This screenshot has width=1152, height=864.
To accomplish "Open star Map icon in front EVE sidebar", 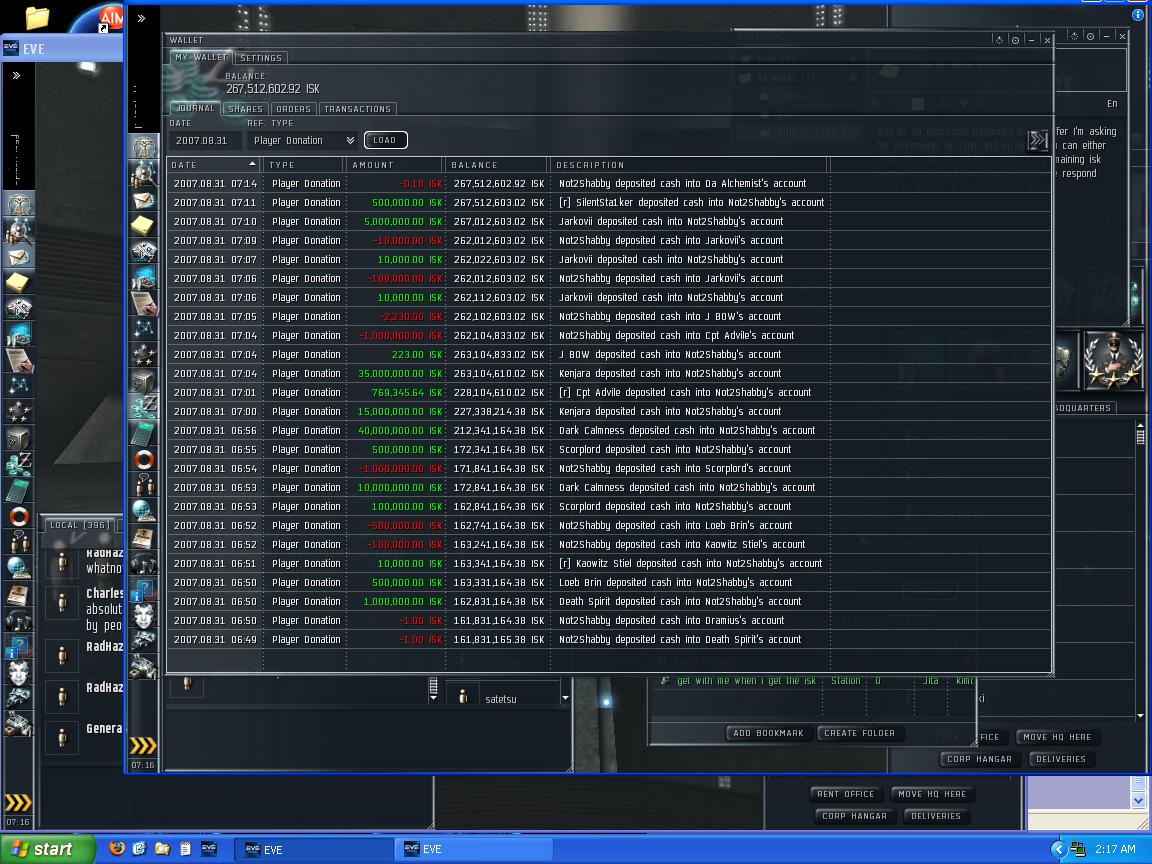I will point(144,329).
